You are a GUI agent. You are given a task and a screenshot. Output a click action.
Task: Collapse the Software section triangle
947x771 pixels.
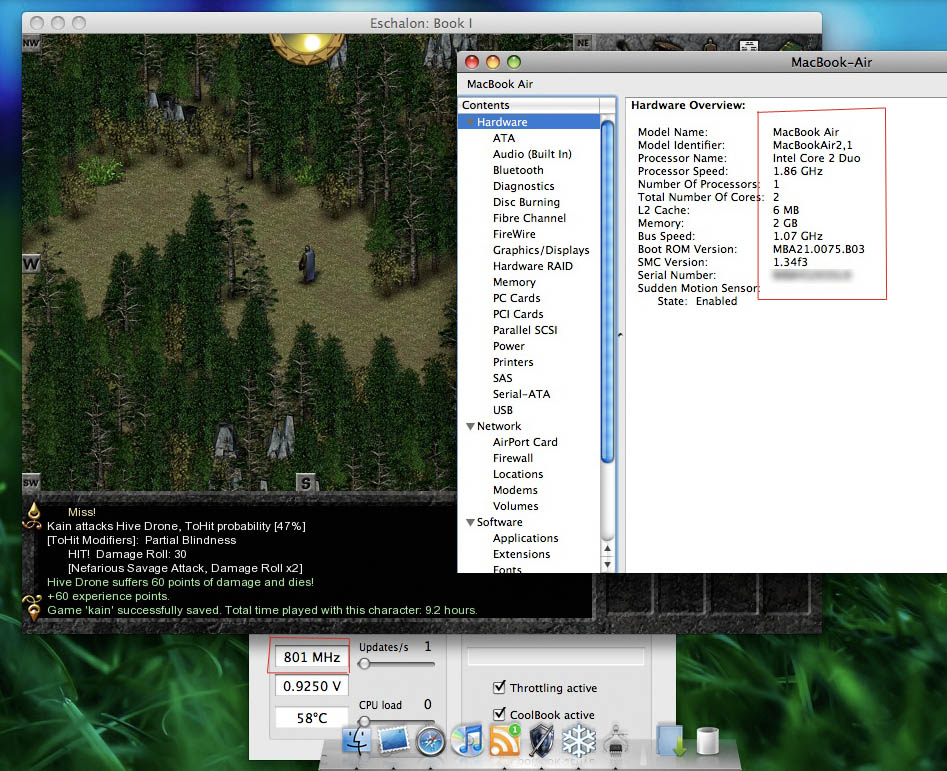pyautogui.click(x=470, y=522)
